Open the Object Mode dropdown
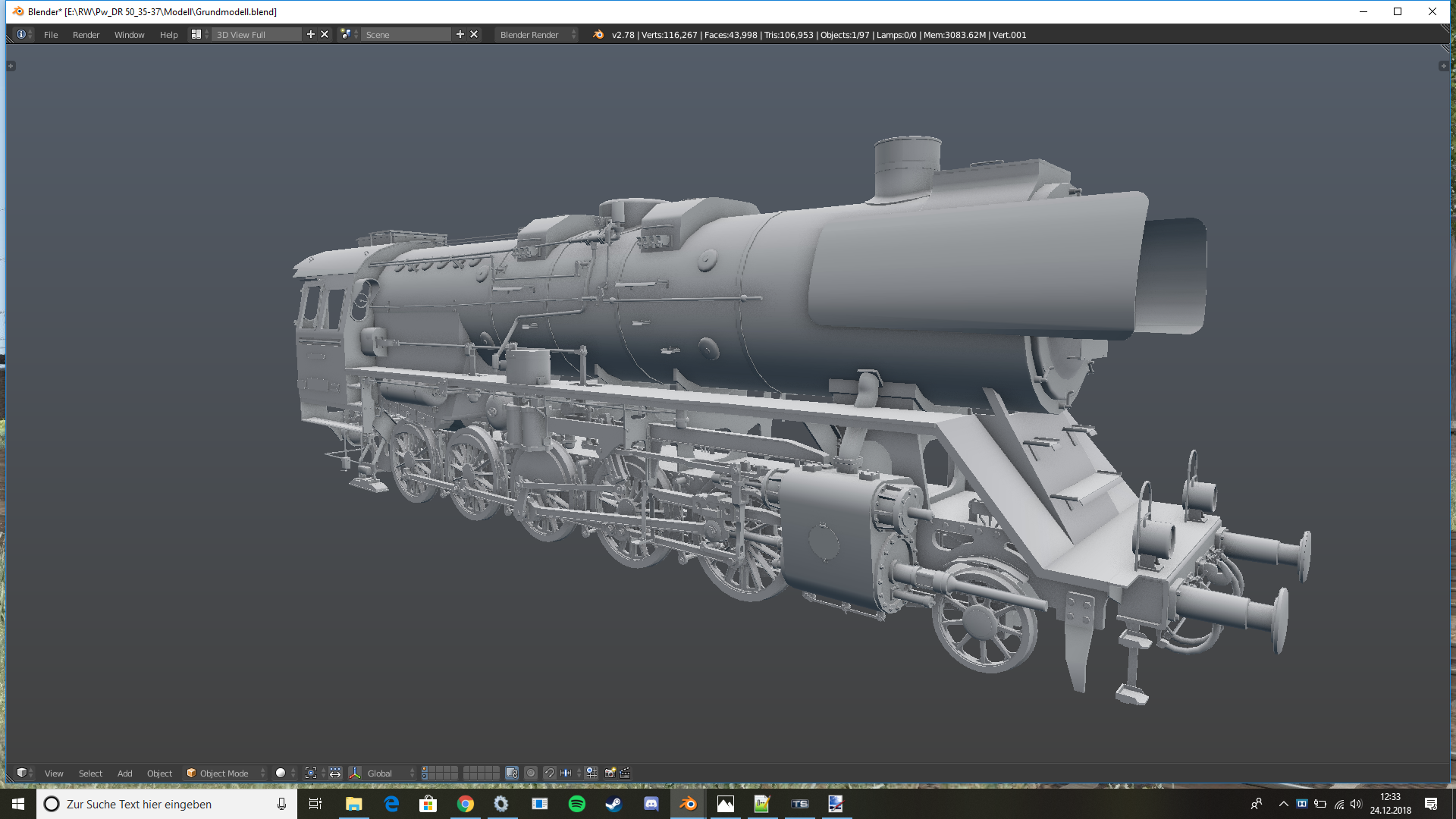Screen dimensions: 1456x819 pyautogui.click(x=225, y=773)
